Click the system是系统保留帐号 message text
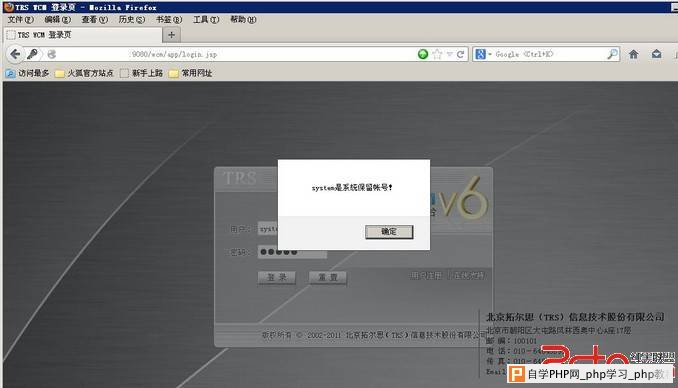 pos(352,187)
